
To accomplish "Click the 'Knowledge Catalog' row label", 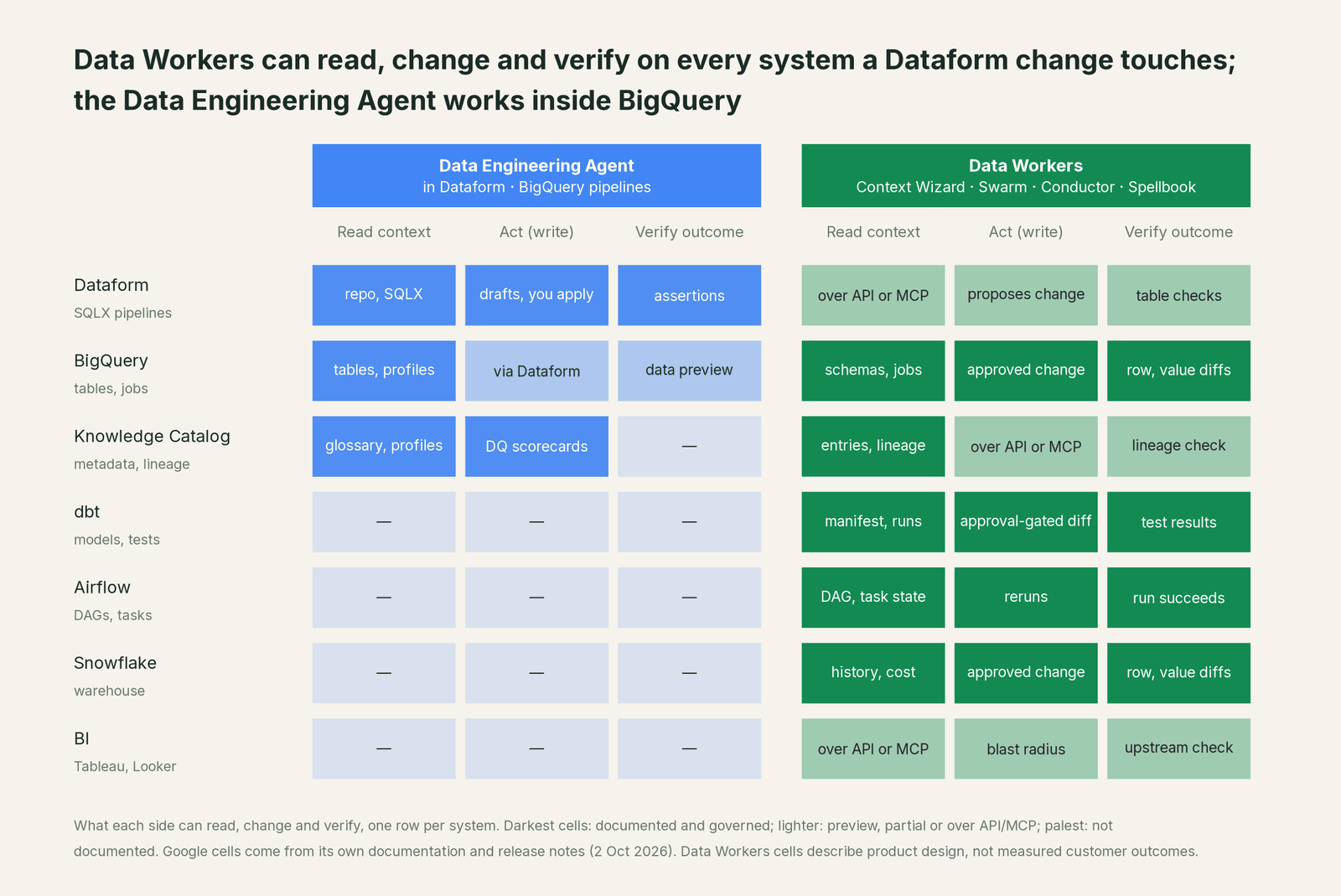I will click(152, 436).
